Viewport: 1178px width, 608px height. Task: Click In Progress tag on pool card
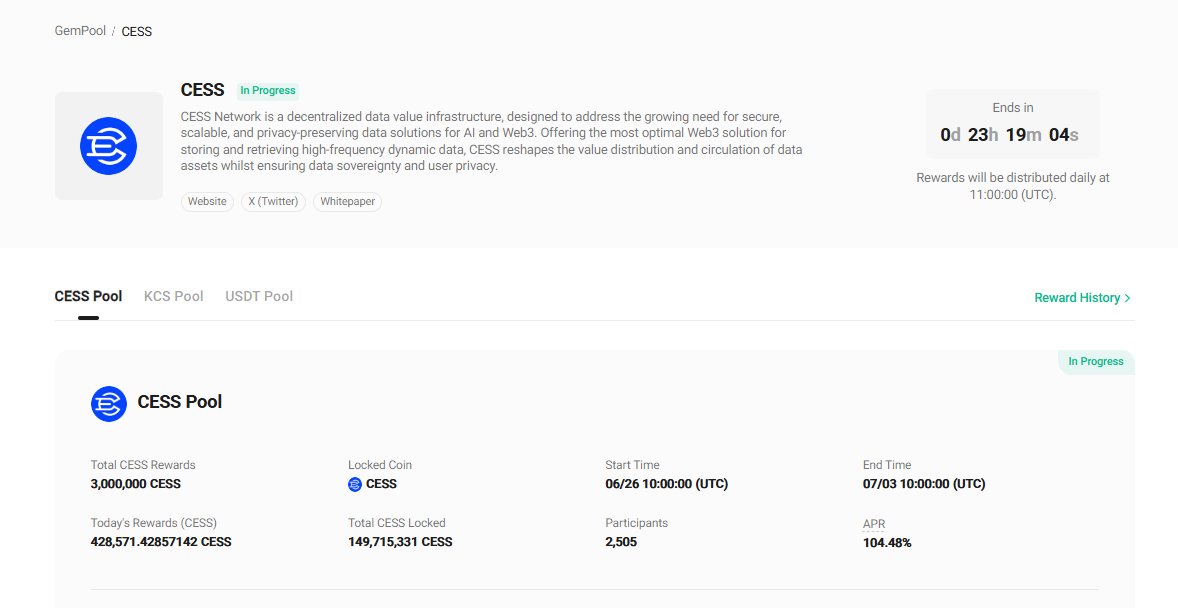pos(1096,361)
